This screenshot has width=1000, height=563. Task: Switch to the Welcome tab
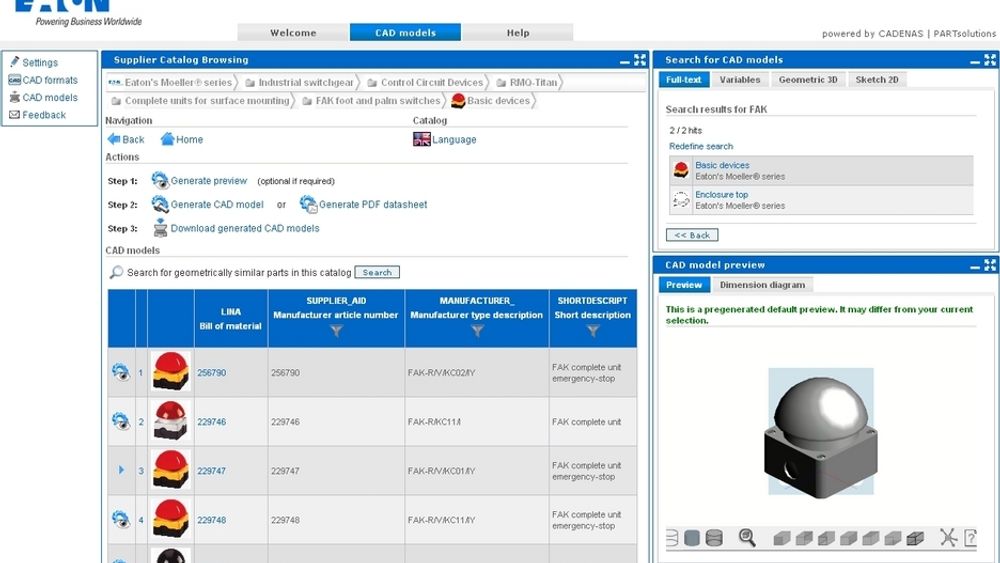point(293,33)
